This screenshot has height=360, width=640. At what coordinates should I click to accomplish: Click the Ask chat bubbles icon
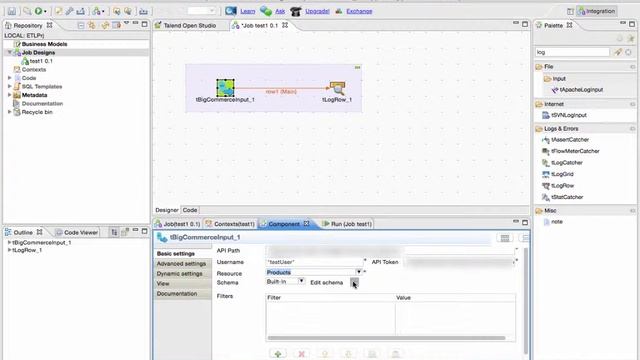coord(266,11)
